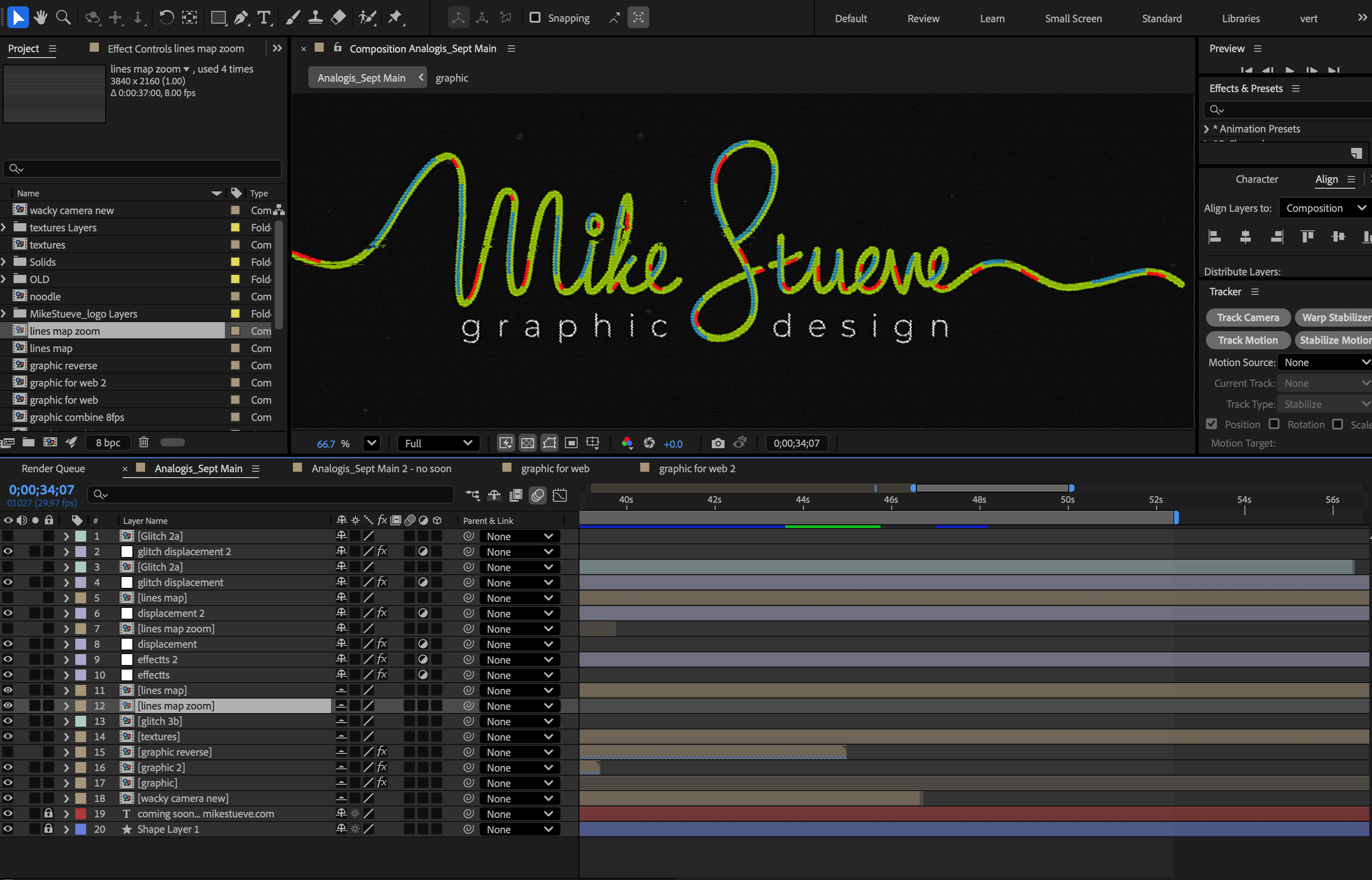Image resolution: width=1372 pixels, height=880 pixels.
Task: Enable Motion Blur switch in timeline
Action: 537,495
